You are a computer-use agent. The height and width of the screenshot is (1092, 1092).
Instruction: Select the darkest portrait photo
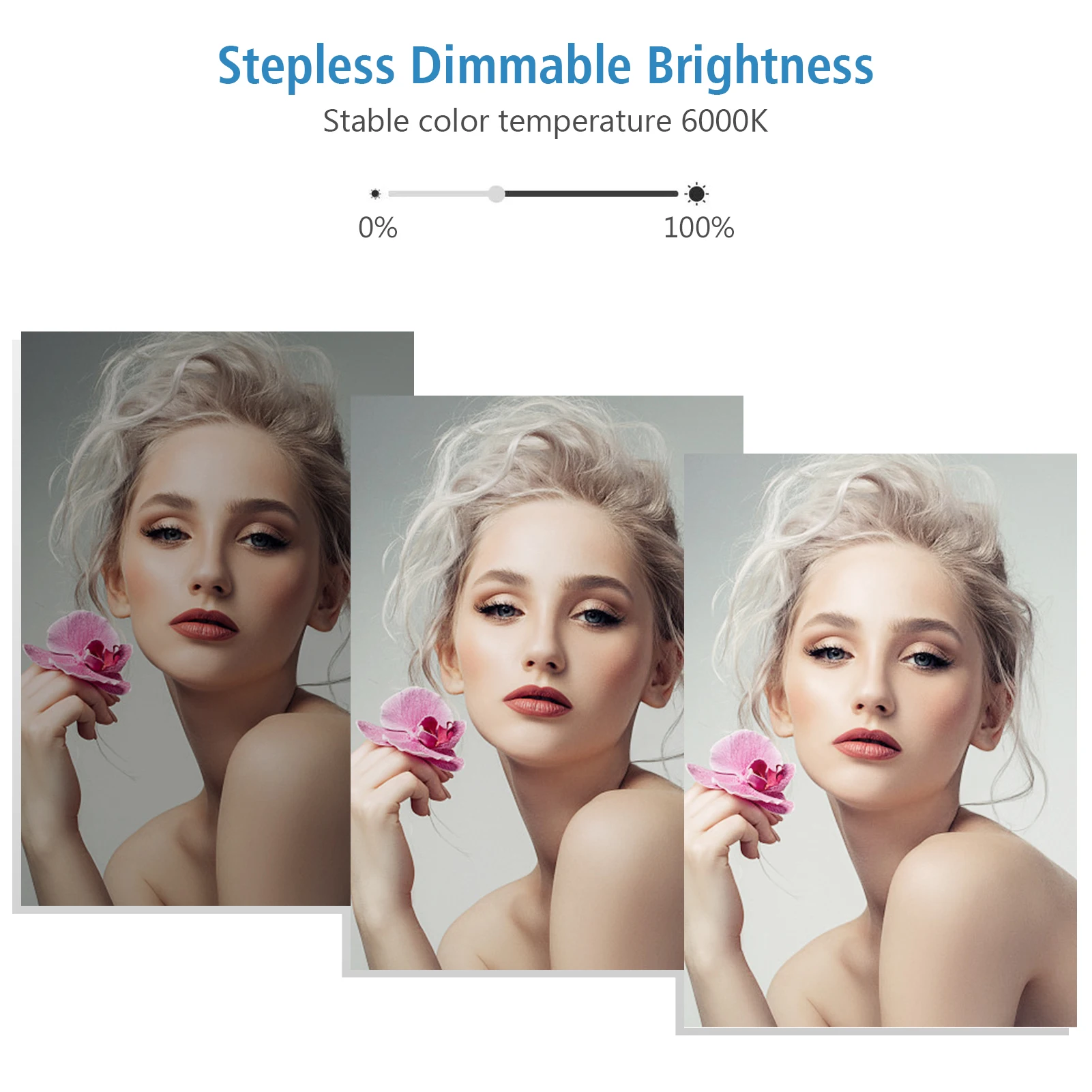(x=186, y=618)
